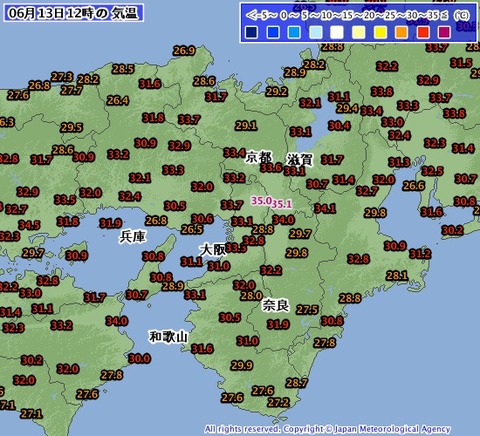
Task: Click the 27.2 temperature value
Action: click(278, 402)
